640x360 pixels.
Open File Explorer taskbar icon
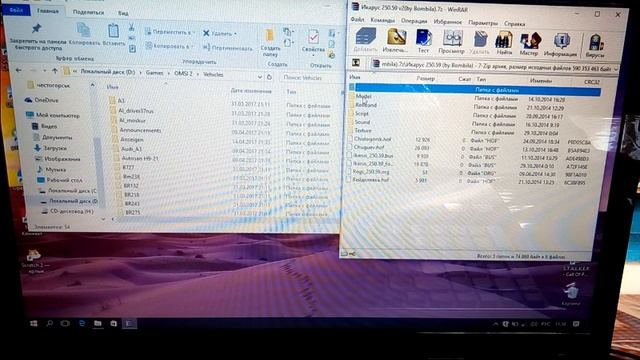98,323
